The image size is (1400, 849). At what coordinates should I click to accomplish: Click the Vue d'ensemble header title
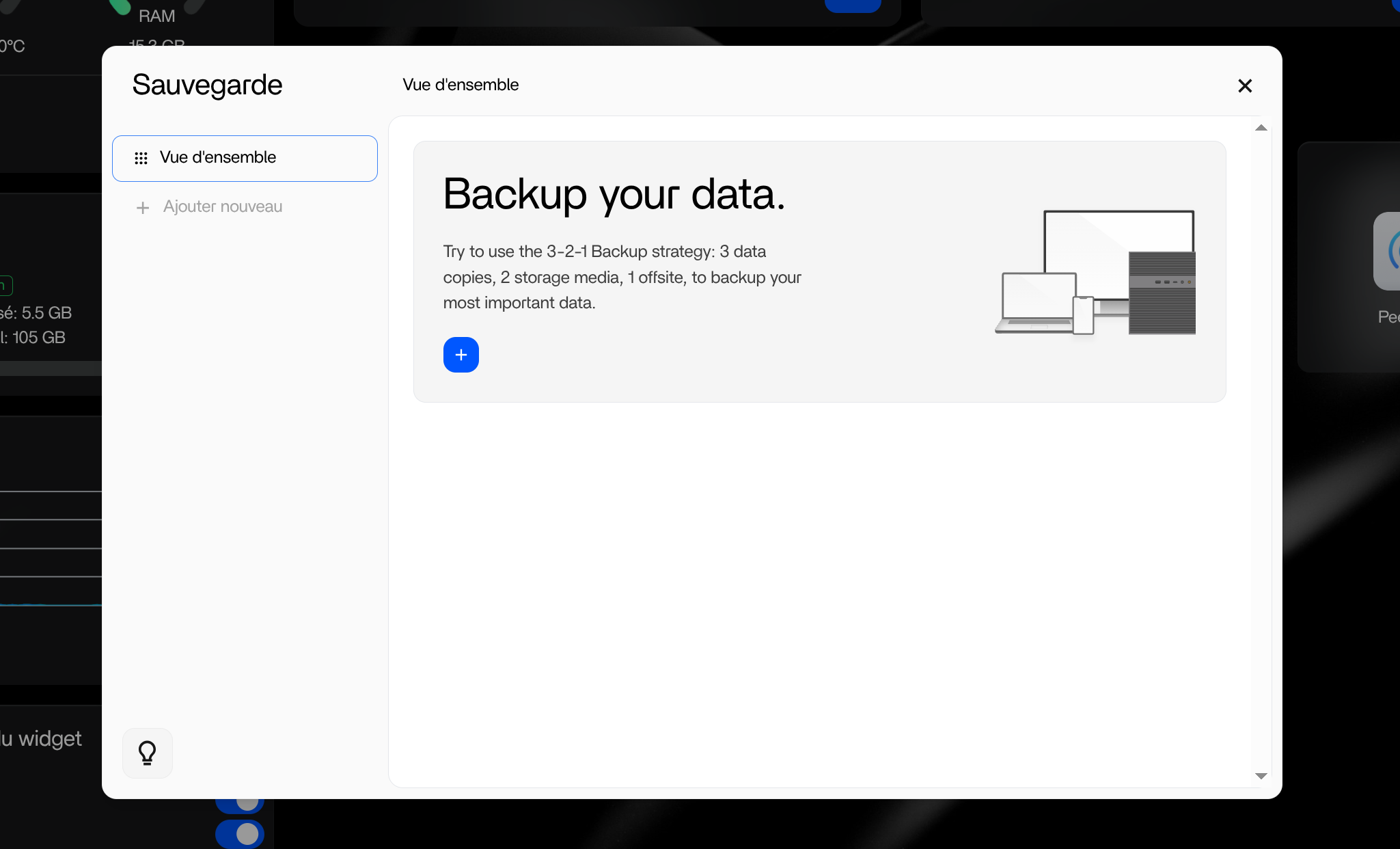[460, 85]
